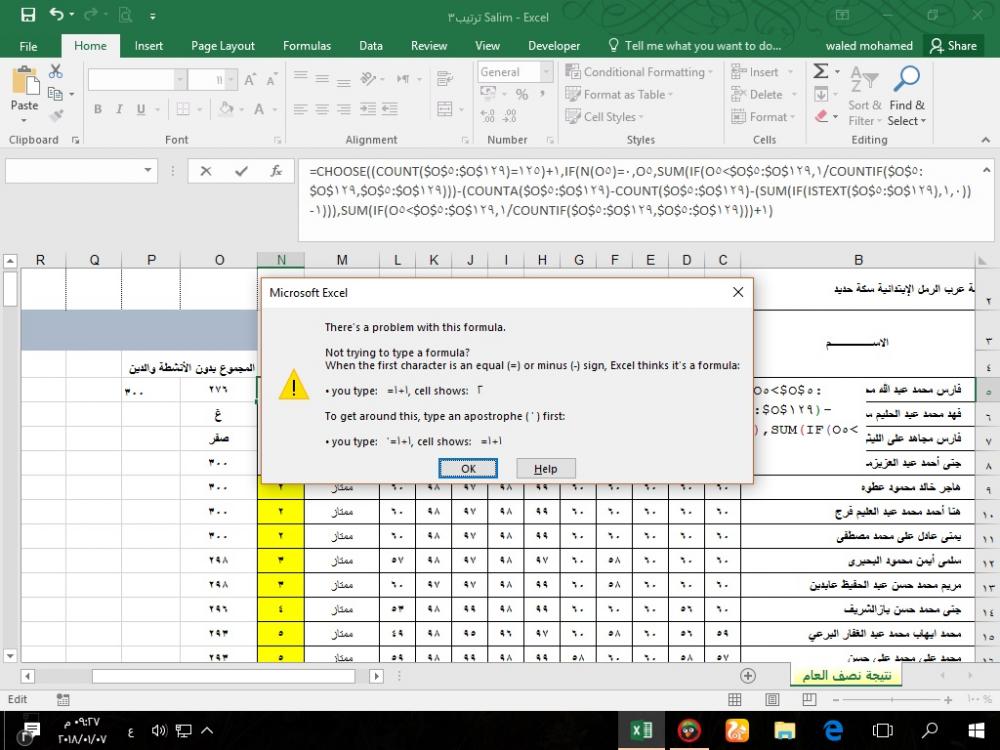Select column N header
This screenshot has width=1000, height=750.
(x=281, y=260)
